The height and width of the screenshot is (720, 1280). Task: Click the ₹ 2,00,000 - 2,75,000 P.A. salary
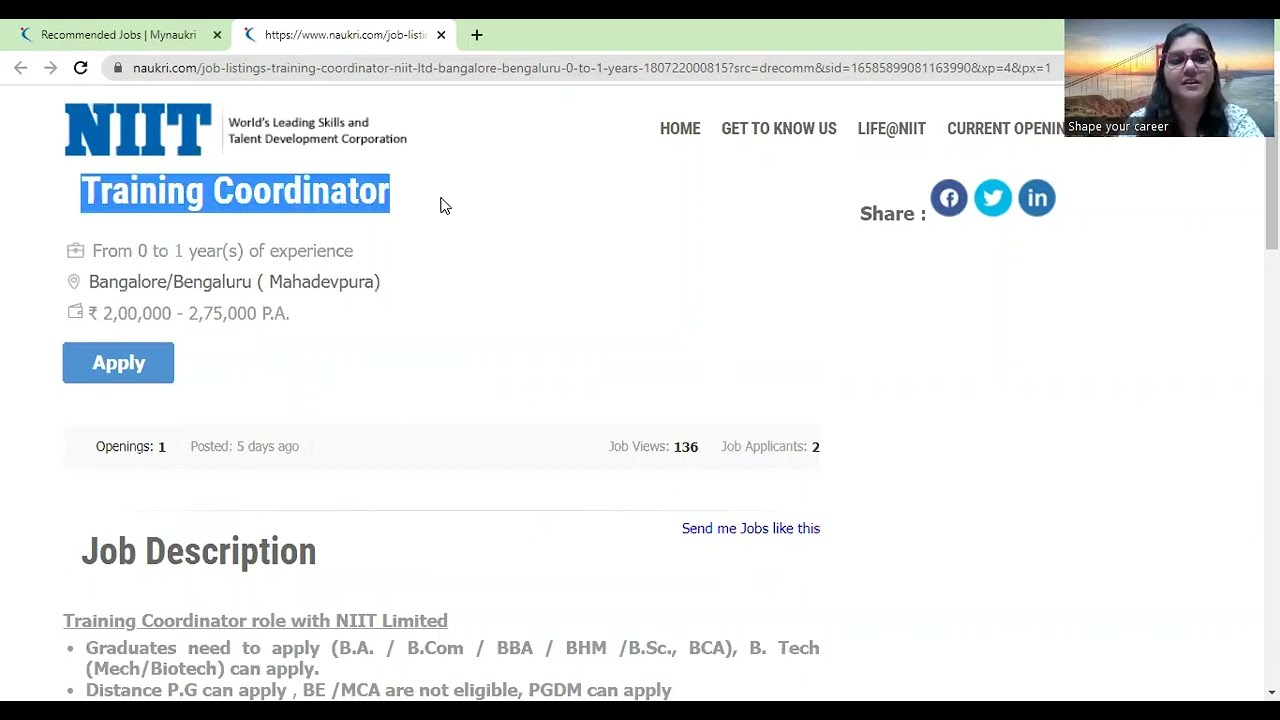point(189,313)
